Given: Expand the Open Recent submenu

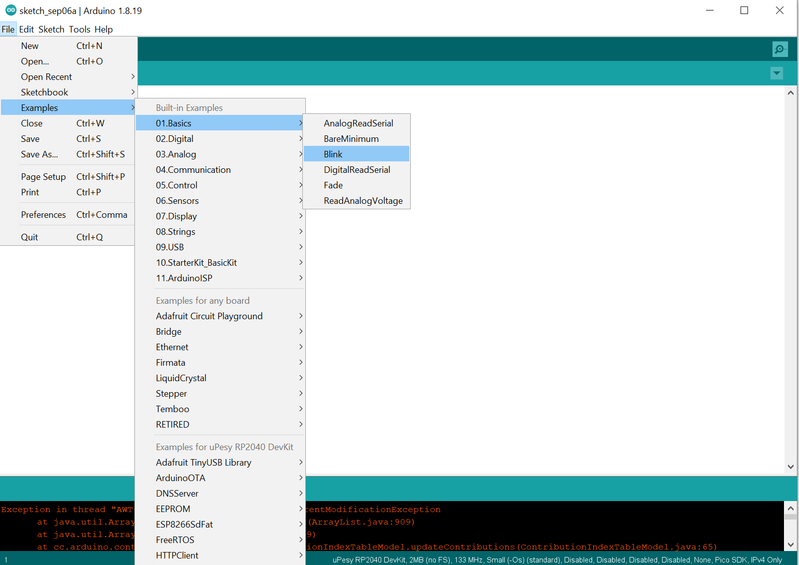Looking at the screenshot, I should [68, 77].
